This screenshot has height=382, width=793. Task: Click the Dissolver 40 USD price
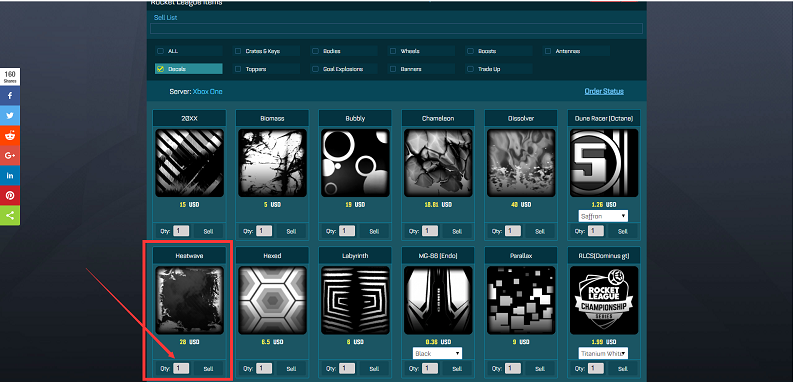pos(521,205)
